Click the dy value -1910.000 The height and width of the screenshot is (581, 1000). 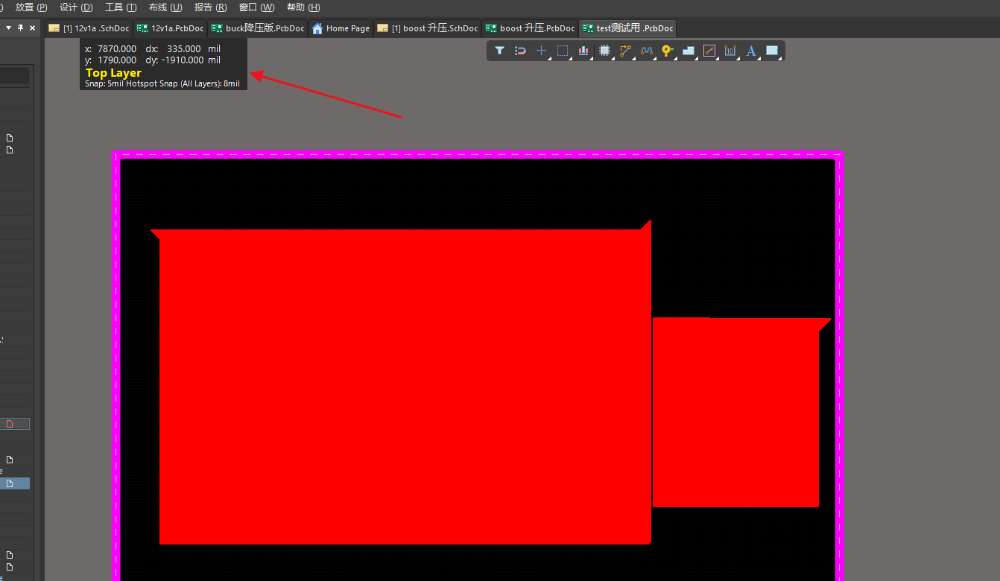click(x=183, y=60)
